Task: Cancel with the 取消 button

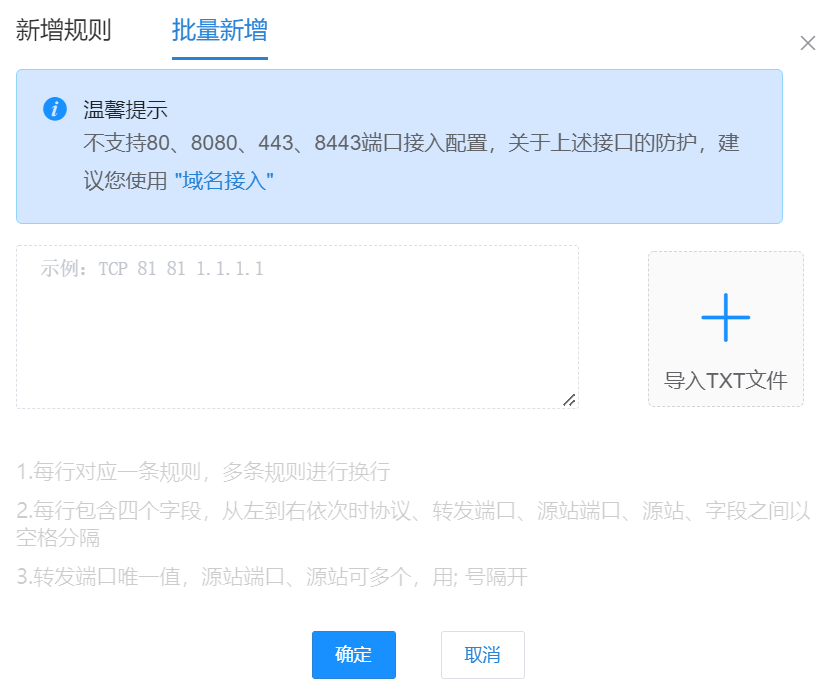Action: coord(483,655)
